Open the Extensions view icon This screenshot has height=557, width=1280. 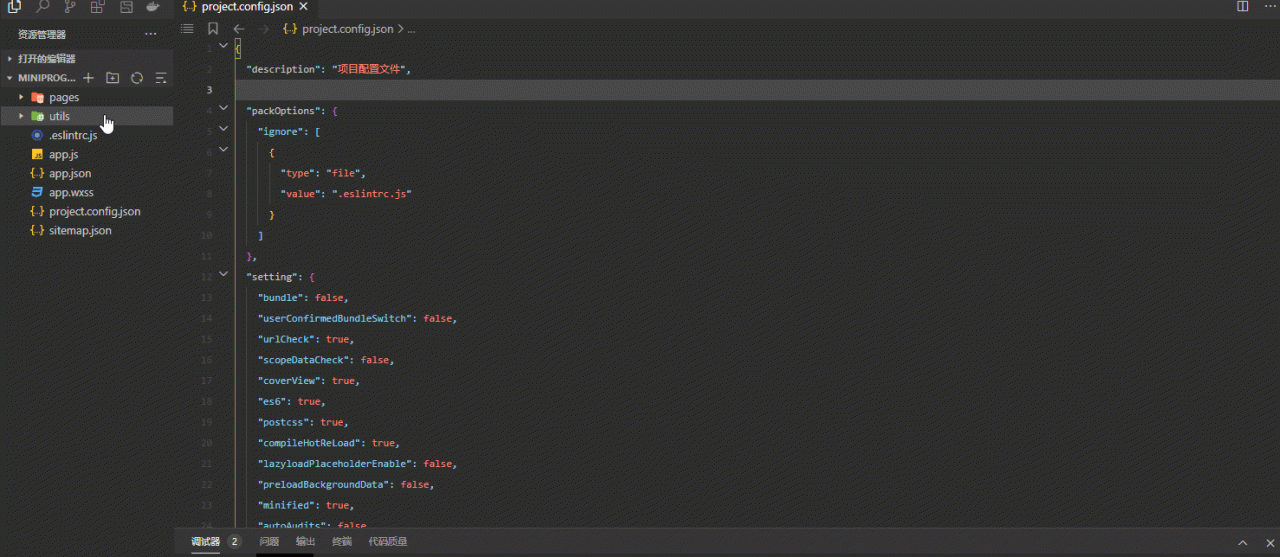[97, 7]
